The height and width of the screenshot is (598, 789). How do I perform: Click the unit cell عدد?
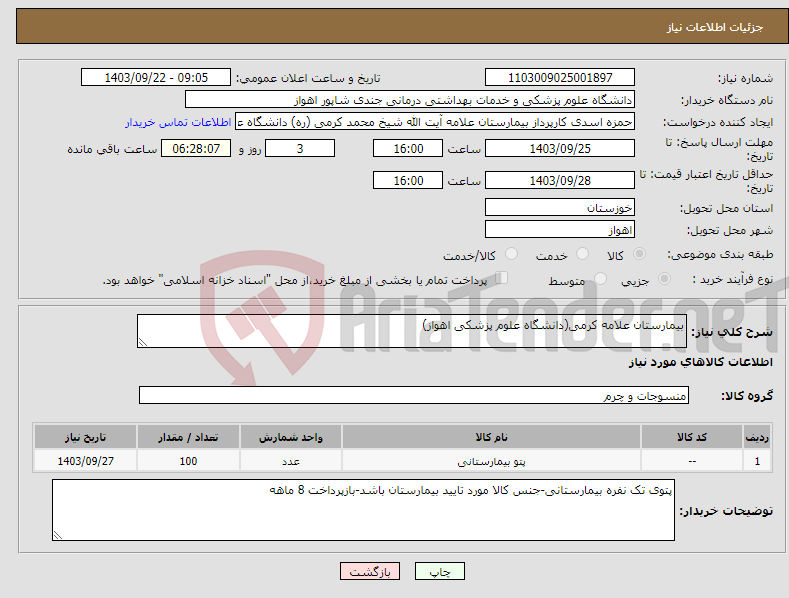(291, 461)
